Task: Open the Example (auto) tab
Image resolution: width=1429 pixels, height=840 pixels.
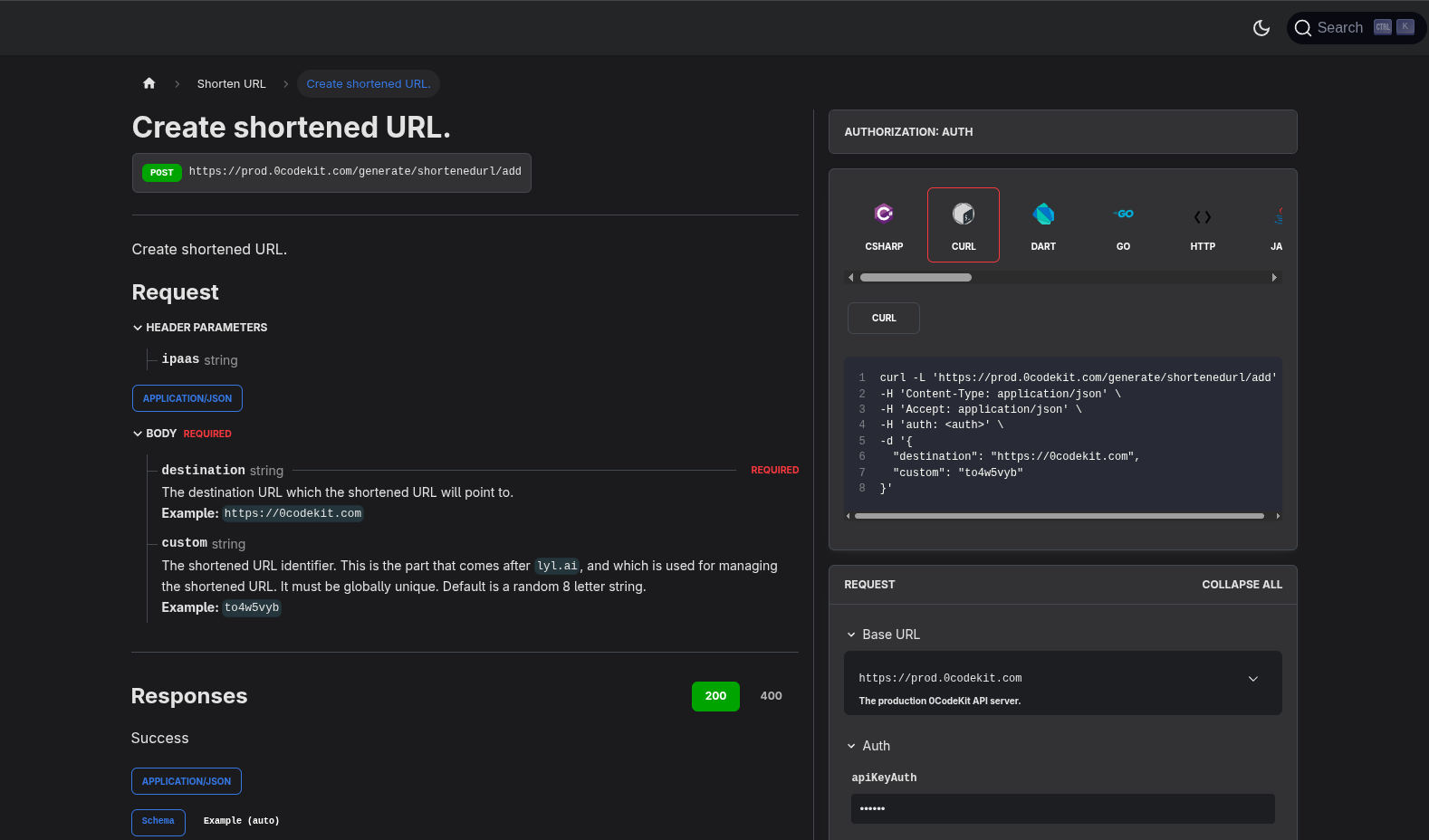Action: click(x=242, y=821)
